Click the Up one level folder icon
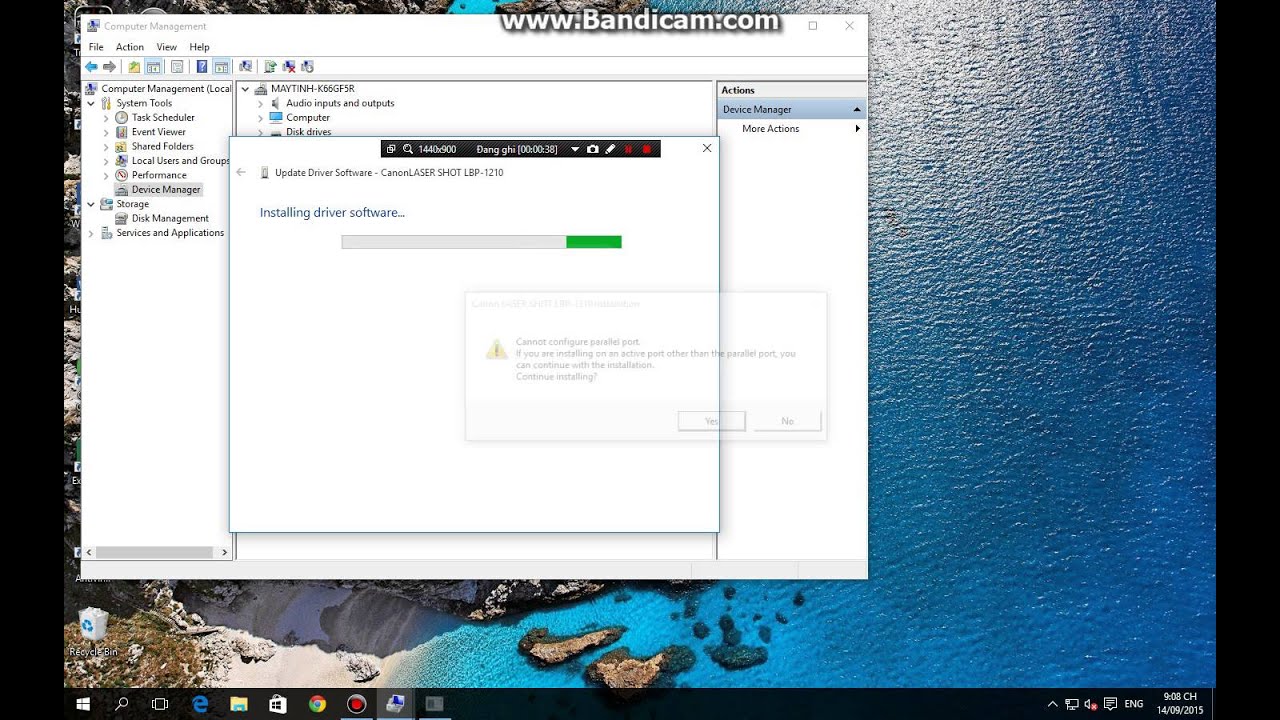 [x=134, y=67]
